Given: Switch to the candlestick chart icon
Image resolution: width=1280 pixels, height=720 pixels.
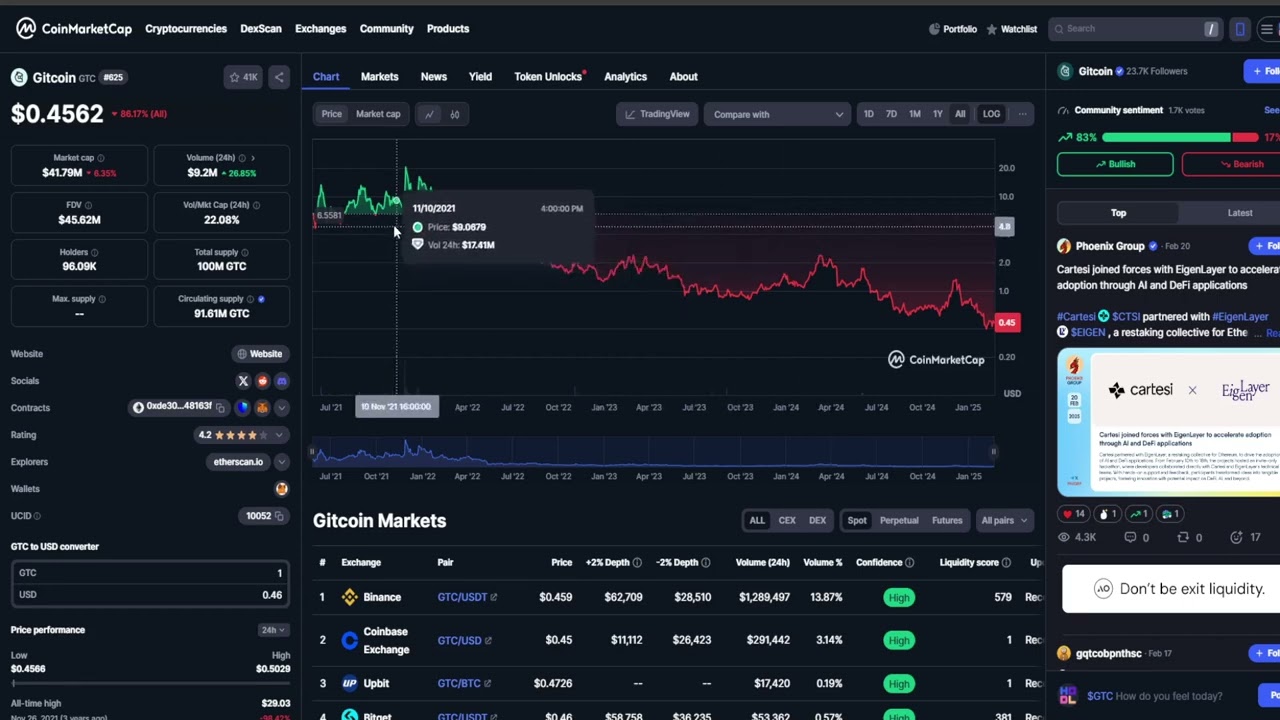Looking at the screenshot, I should click(x=454, y=114).
